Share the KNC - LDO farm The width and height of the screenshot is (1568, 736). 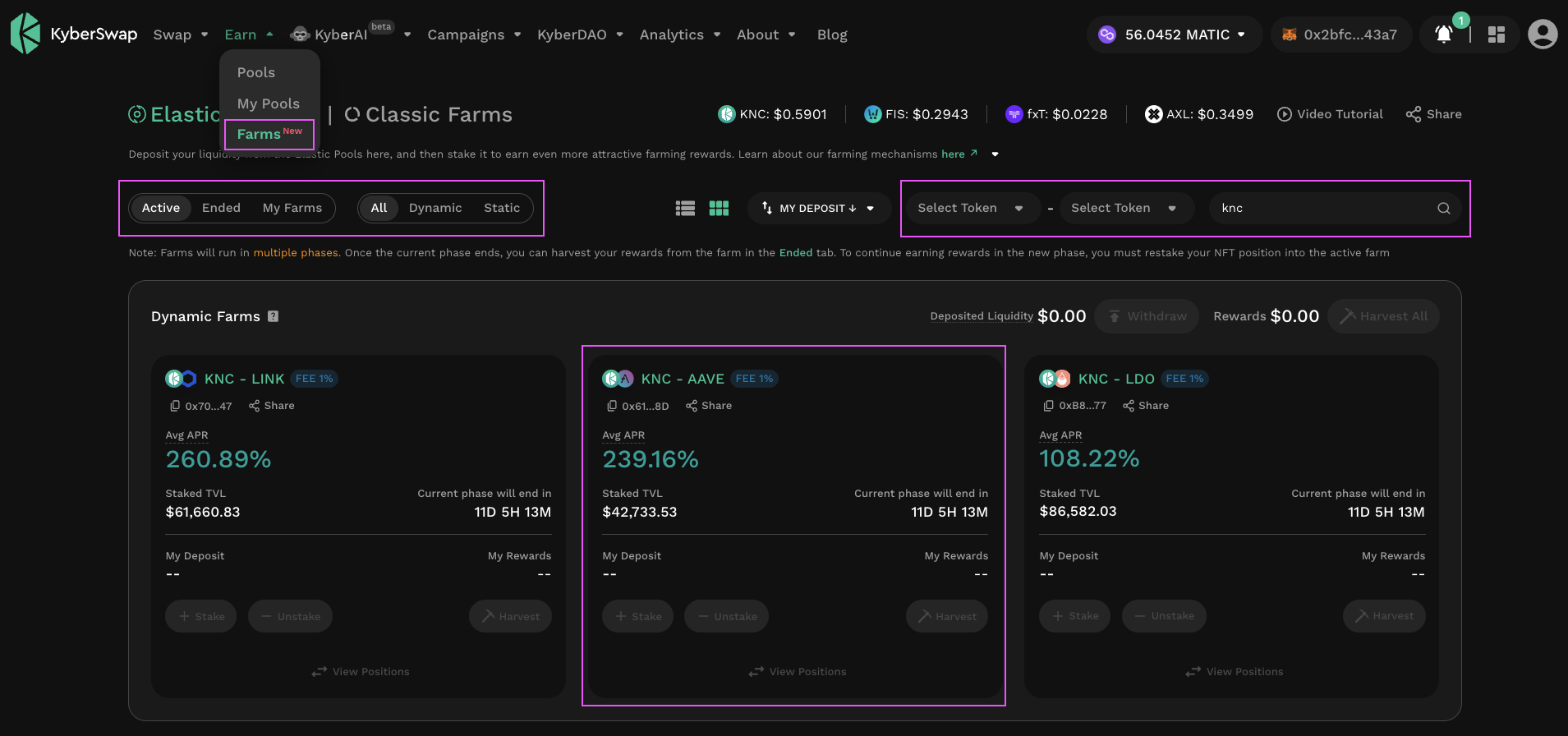[x=1146, y=406]
